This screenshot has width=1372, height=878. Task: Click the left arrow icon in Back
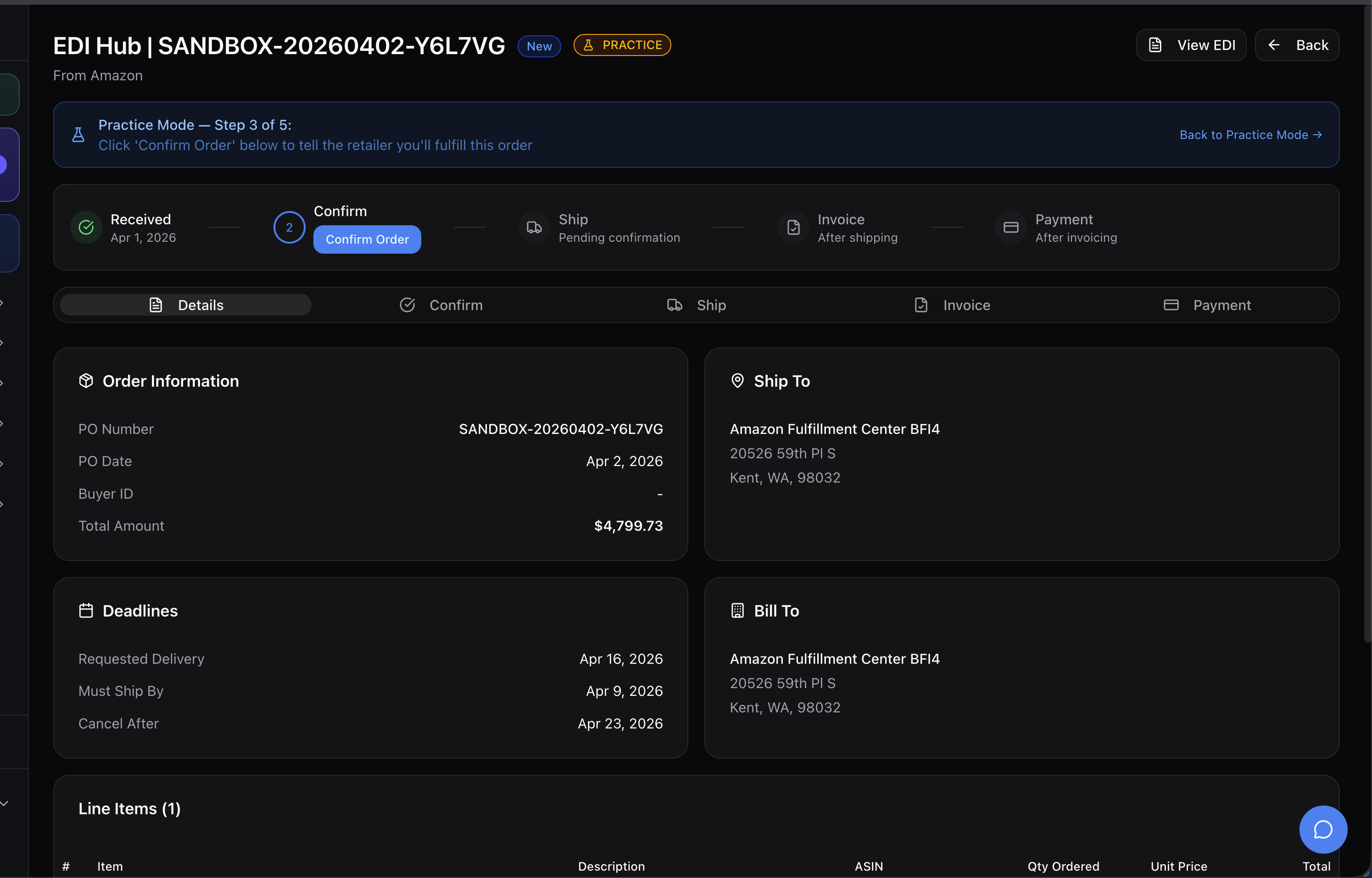1274,45
